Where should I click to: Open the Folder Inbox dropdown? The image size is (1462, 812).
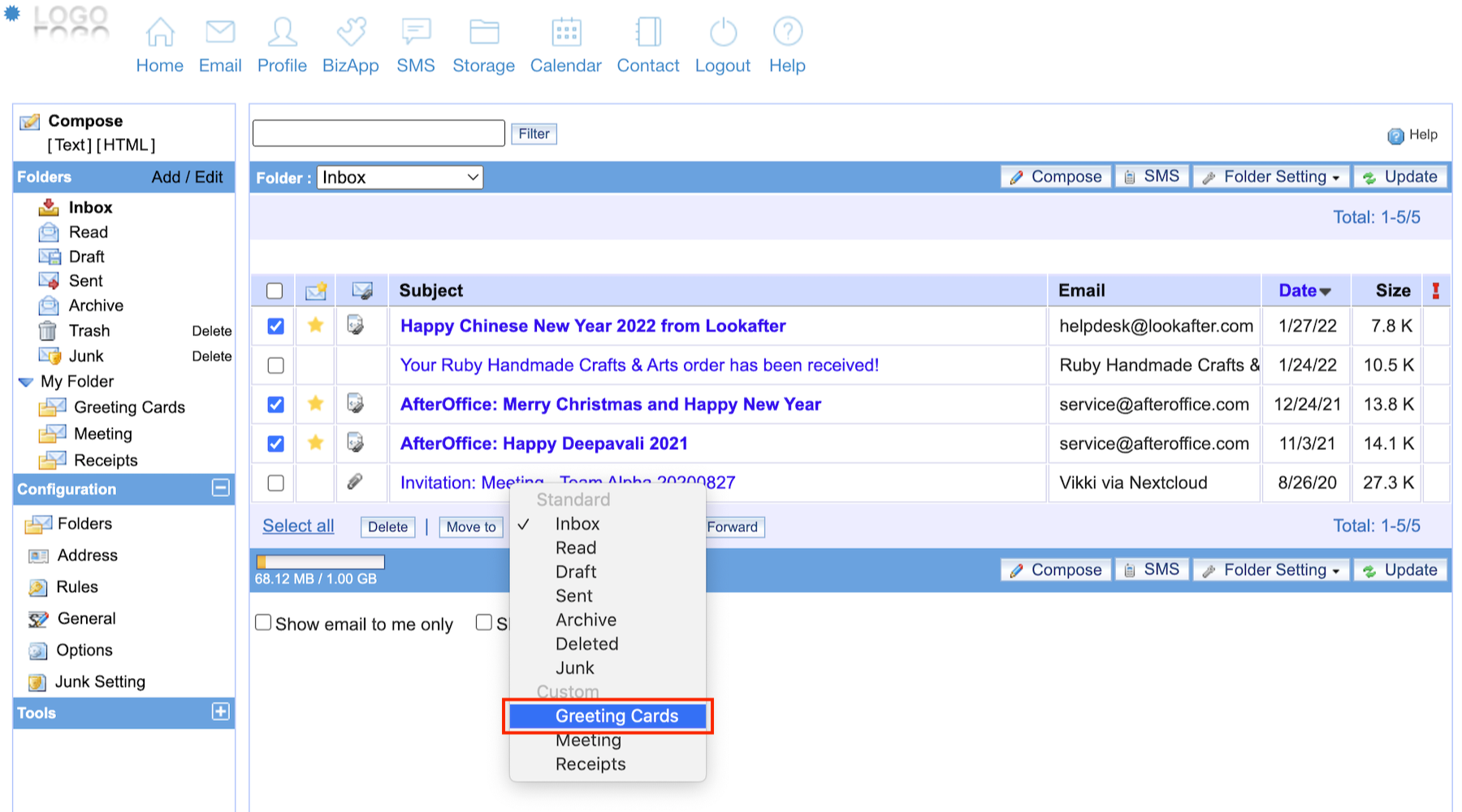point(400,178)
